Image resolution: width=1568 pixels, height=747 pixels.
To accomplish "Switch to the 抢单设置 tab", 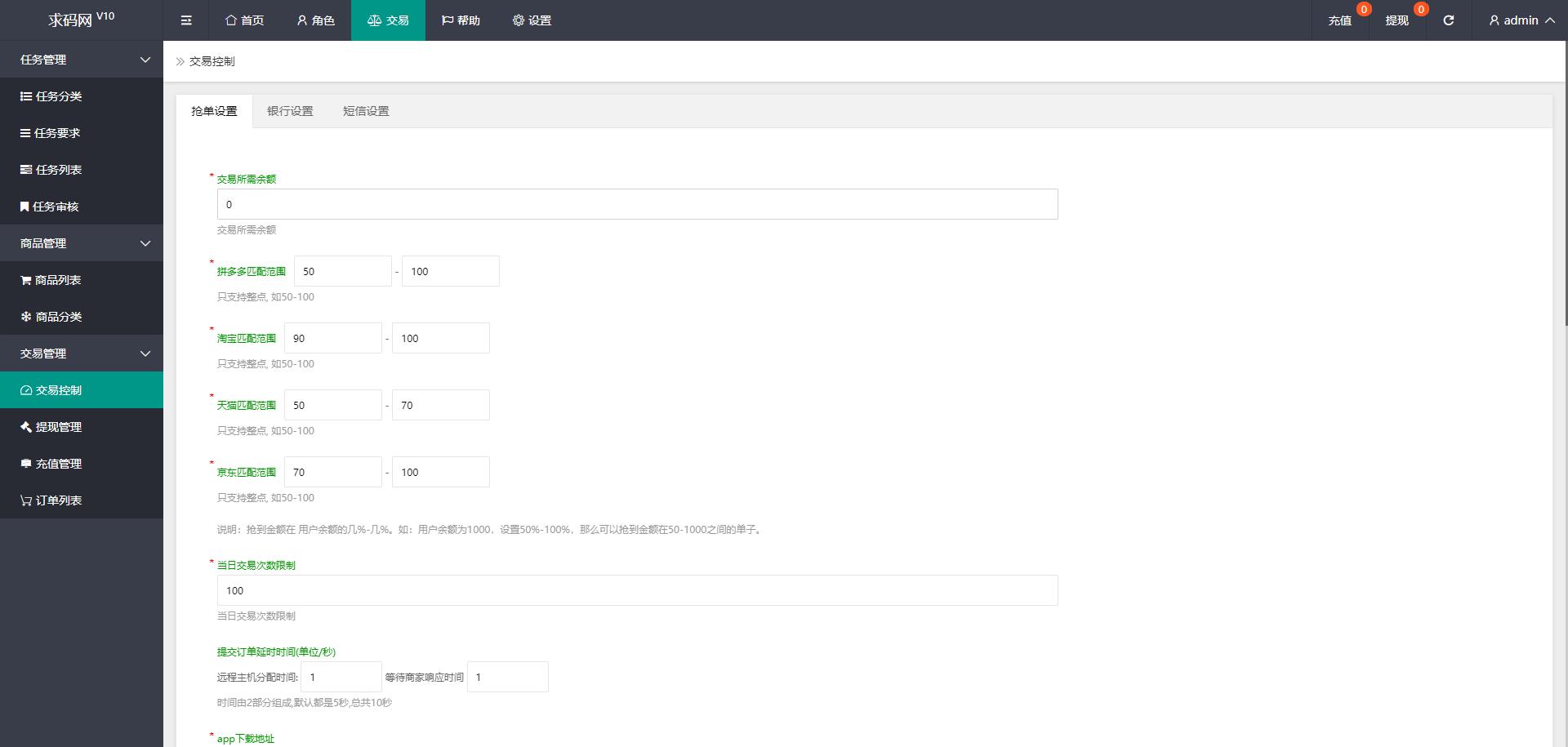I will 214,111.
